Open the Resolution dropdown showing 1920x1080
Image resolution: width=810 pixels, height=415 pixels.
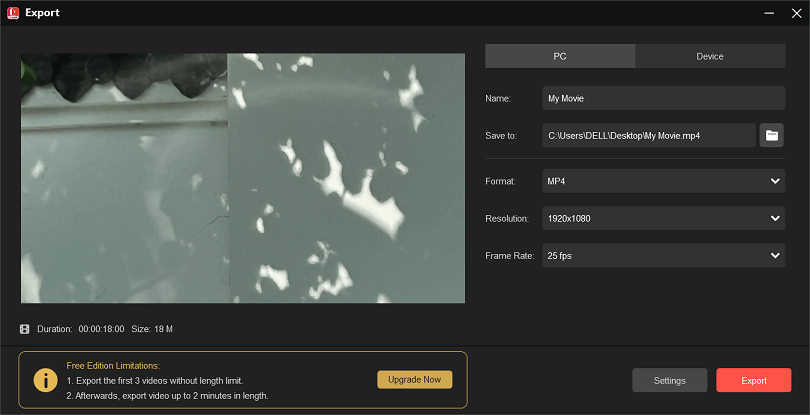(663, 218)
